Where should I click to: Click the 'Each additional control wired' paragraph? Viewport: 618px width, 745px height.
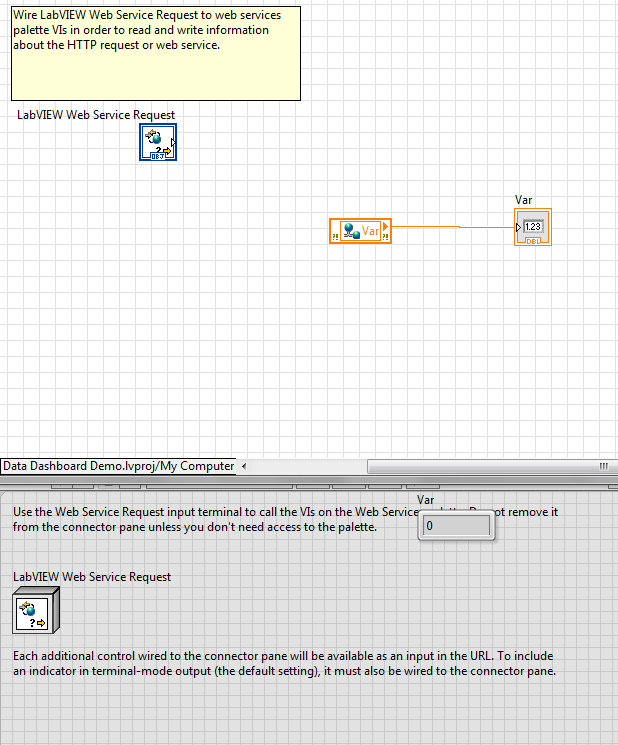[284, 663]
